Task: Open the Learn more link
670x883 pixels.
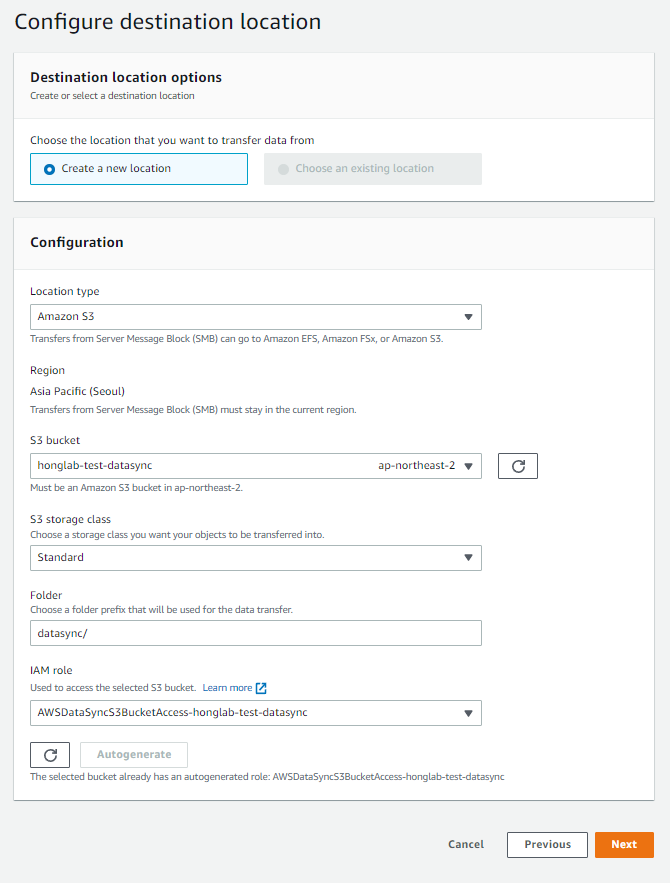Action: coord(227,688)
